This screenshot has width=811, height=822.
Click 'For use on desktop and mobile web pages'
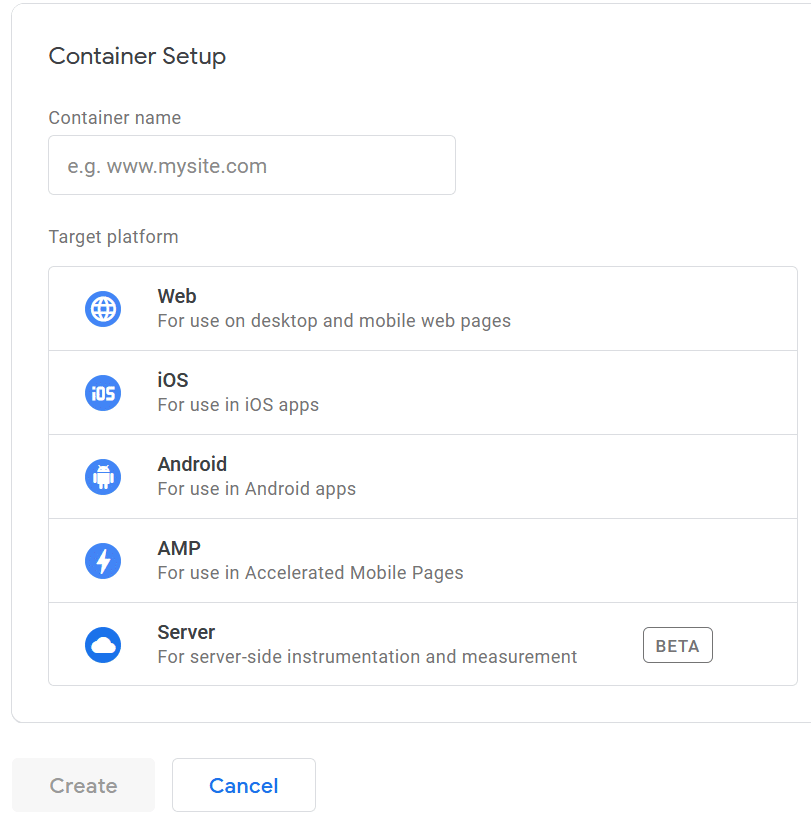pos(334,321)
